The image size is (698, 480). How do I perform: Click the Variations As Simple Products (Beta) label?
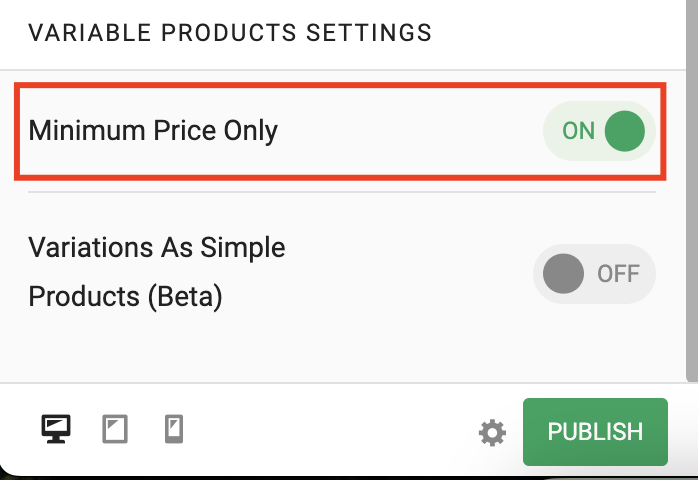click(x=157, y=272)
